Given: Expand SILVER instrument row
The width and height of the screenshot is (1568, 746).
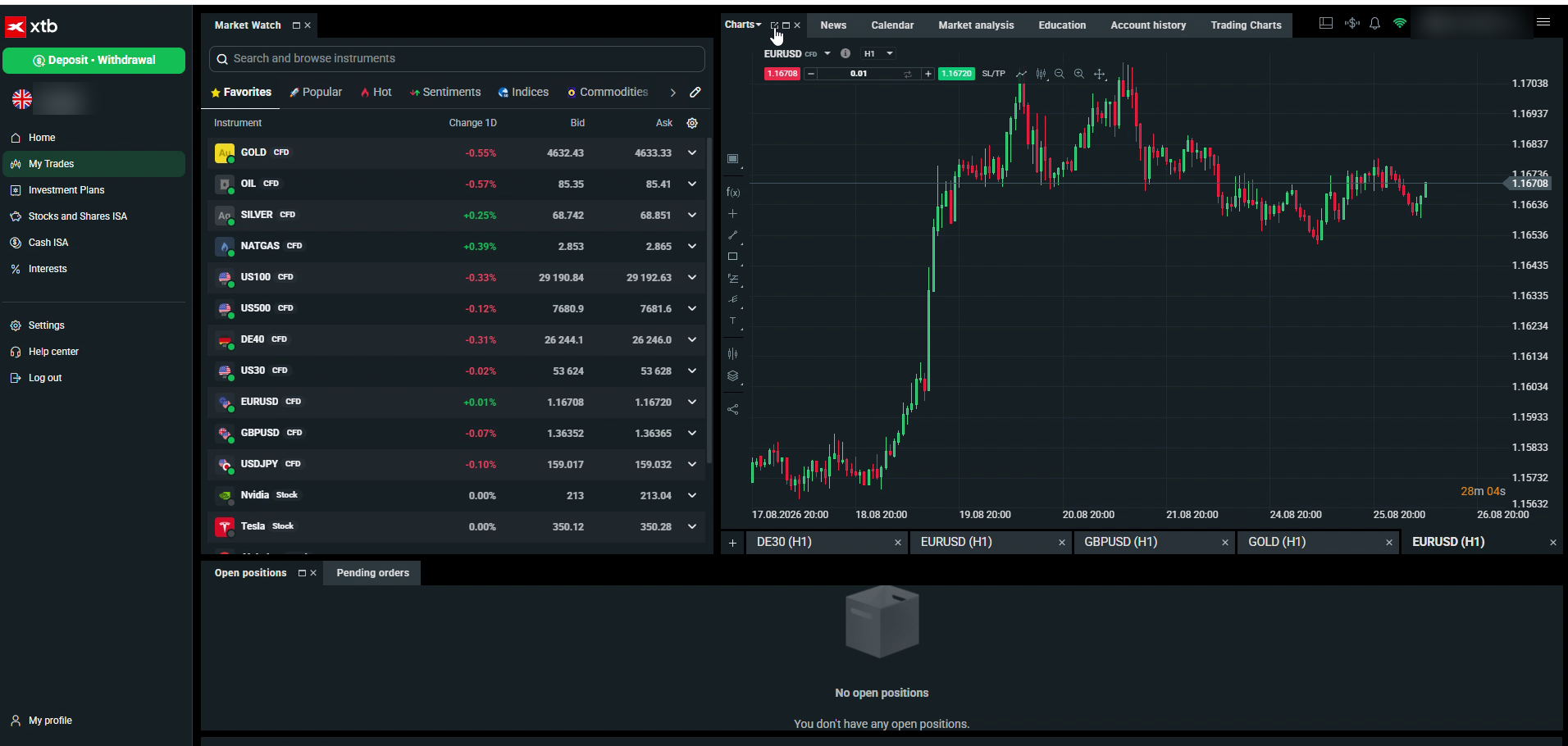Looking at the screenshot, I should coord(692,215).
